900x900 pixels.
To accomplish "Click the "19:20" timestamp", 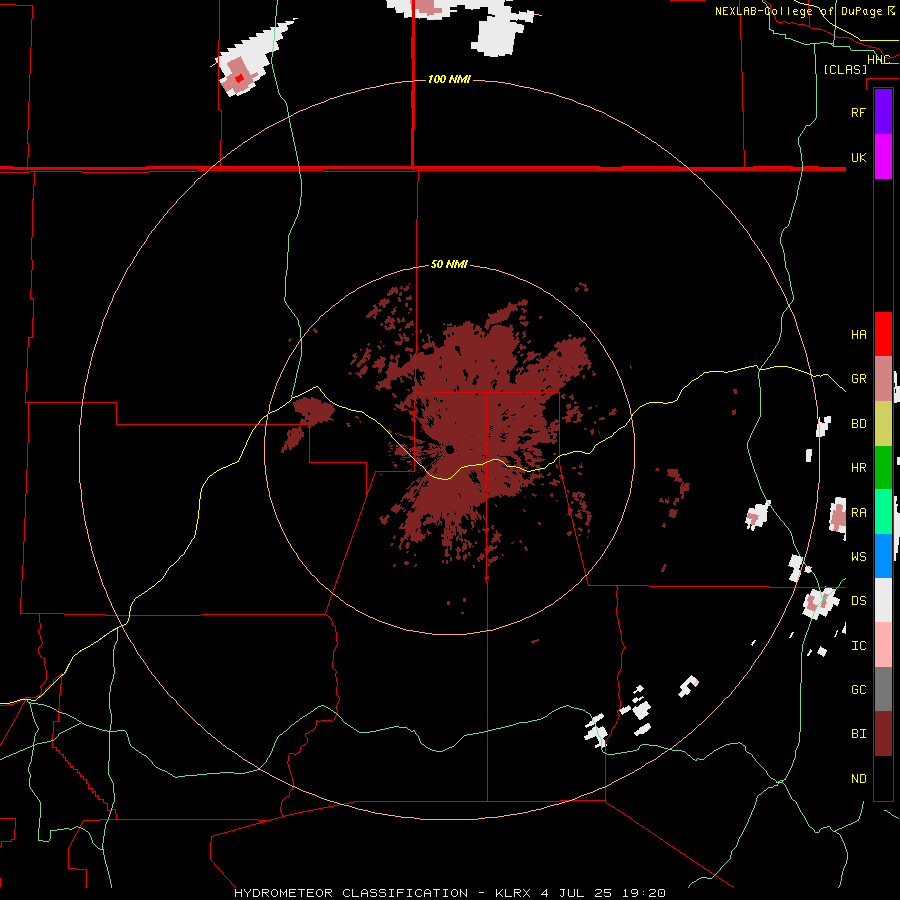I will [645, 893].
